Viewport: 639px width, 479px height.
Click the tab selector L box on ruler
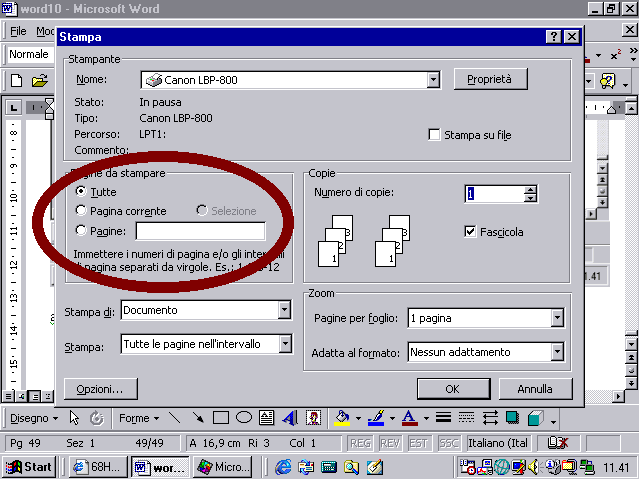tap(14, 108)
